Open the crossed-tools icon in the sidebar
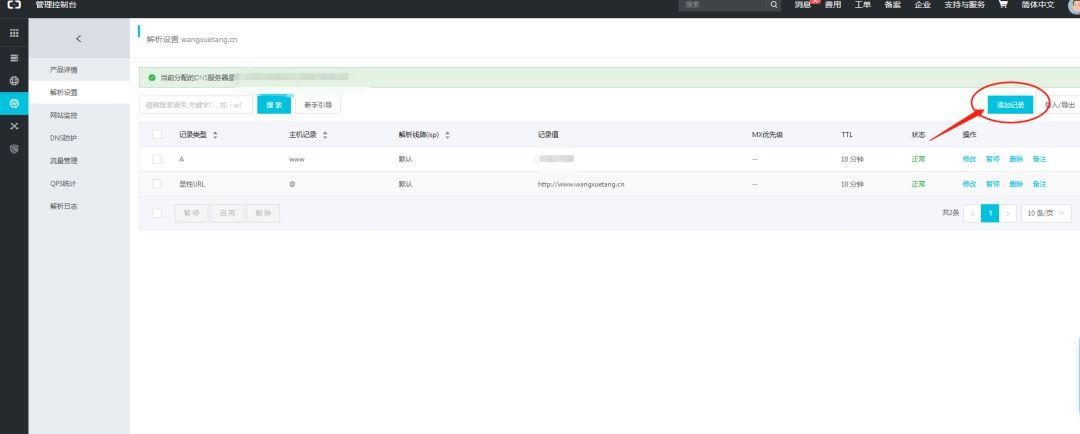1080x434 pixels. tap(14, 126)
